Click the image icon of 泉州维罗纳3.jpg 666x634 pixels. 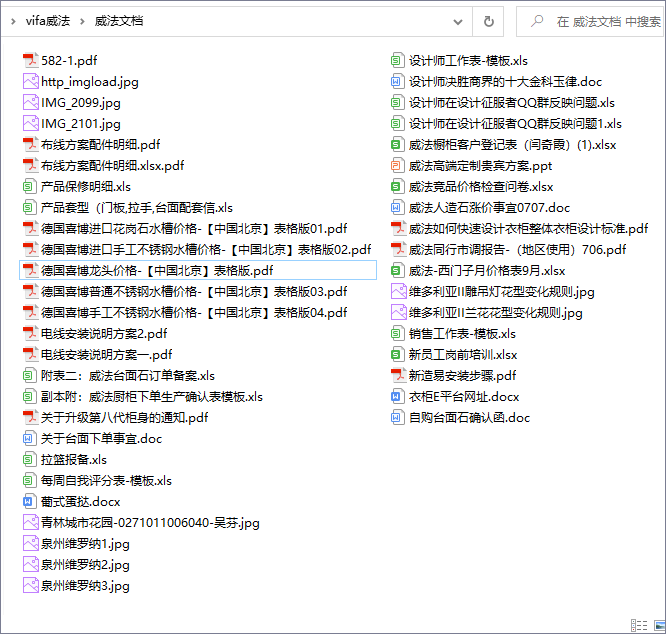(x=30, y=586)
